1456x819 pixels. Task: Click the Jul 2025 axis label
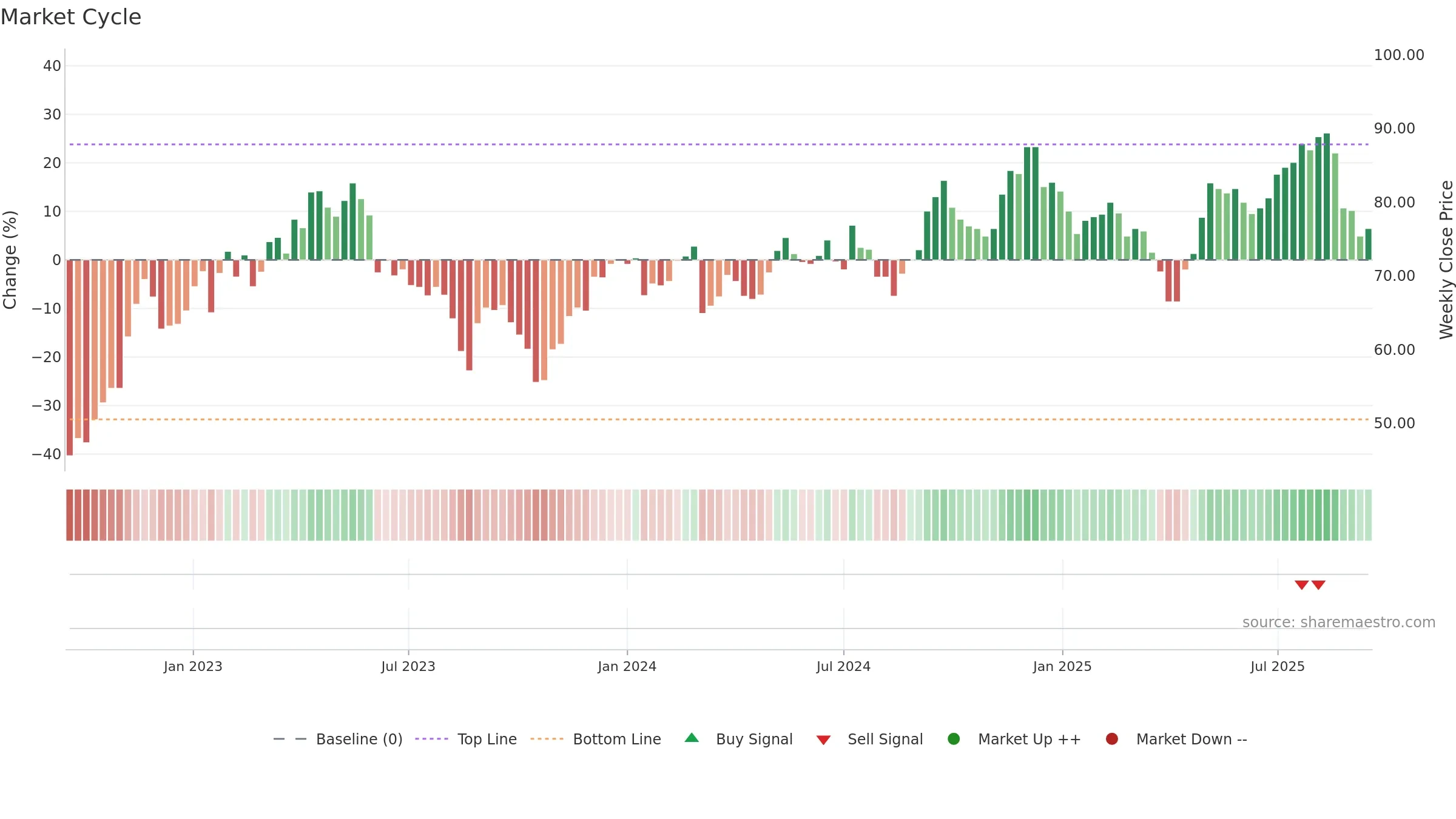[x=1278, y=667]
